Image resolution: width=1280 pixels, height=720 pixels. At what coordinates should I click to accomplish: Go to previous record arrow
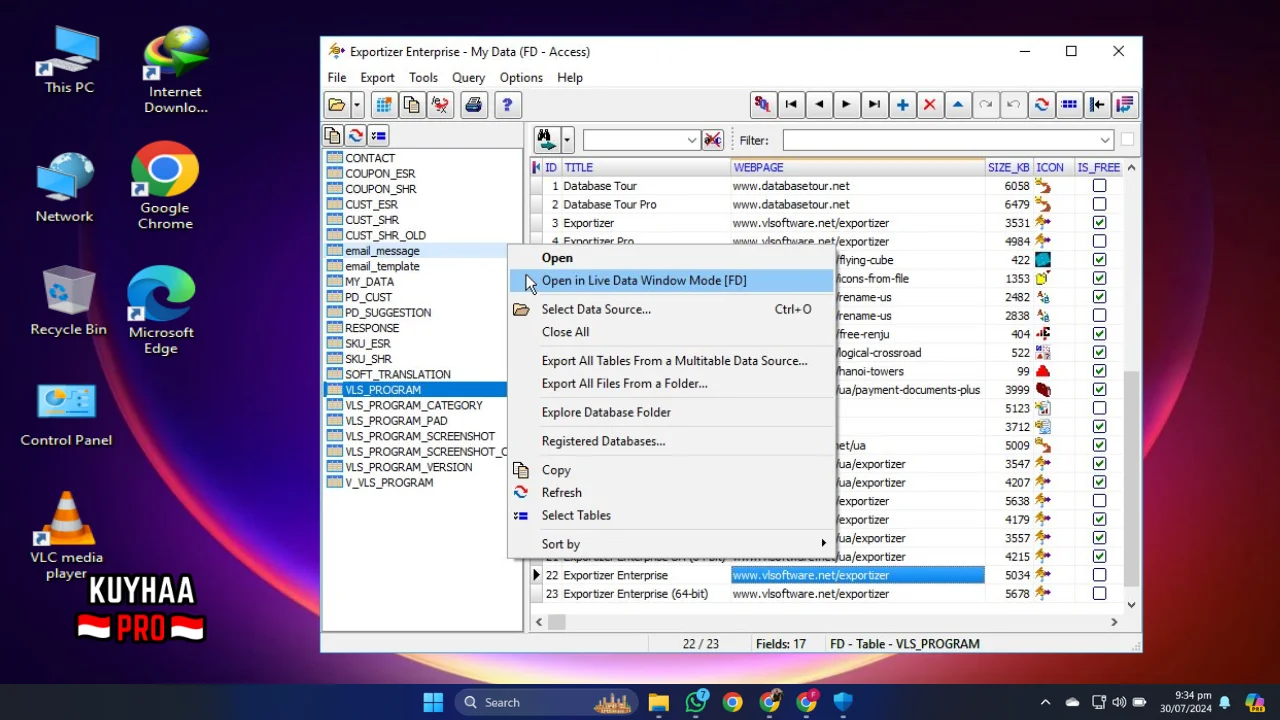(819, 105)
